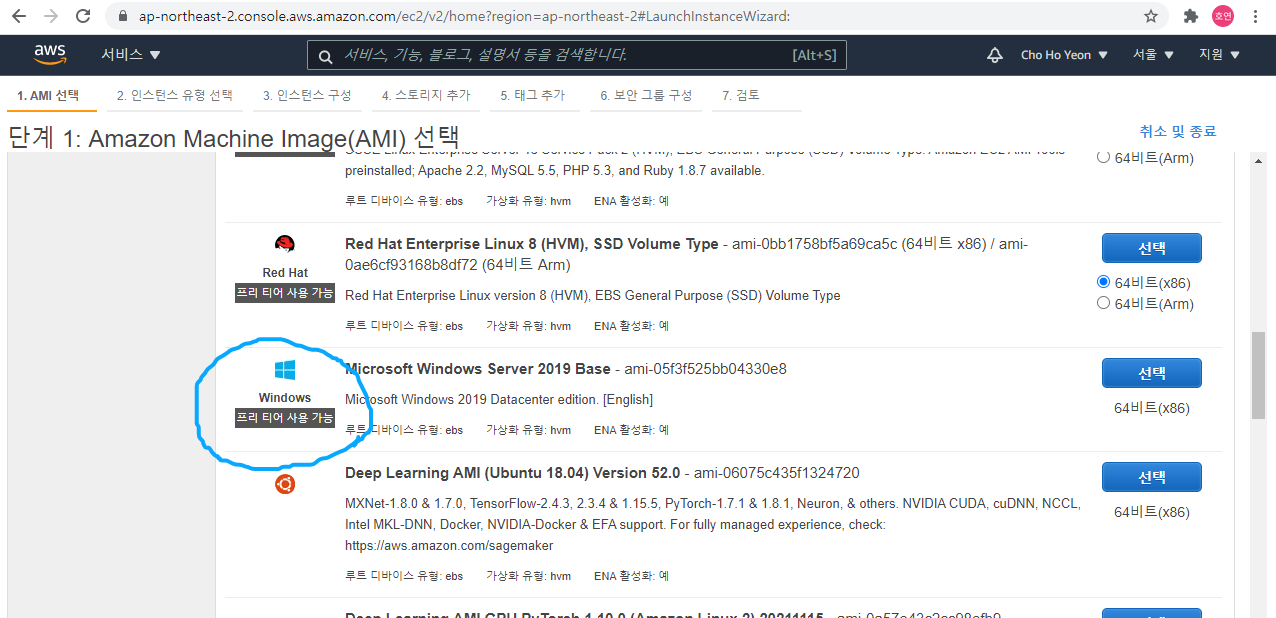Click 선택 for Red Hat Enterprise Linux 8

[1152, 248]
